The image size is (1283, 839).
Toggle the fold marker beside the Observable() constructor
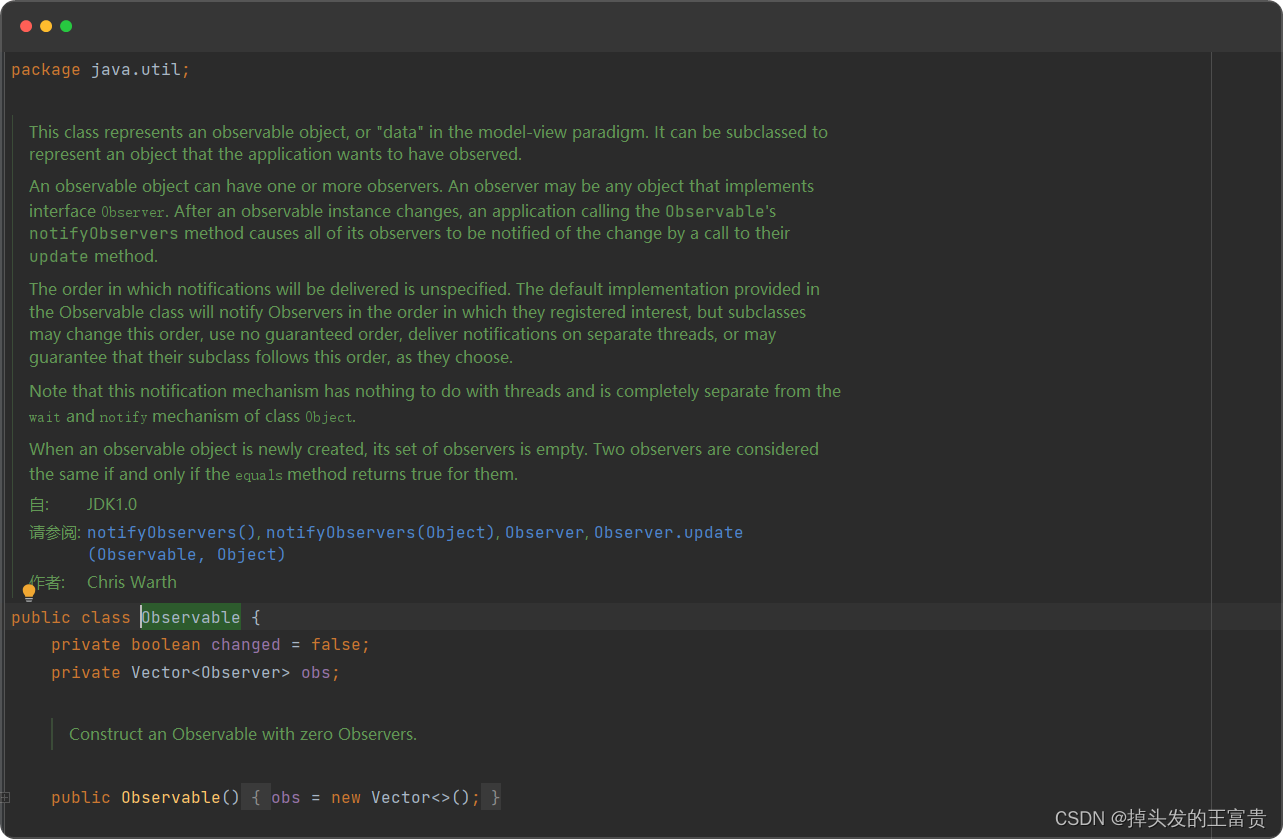coord(5,797)
